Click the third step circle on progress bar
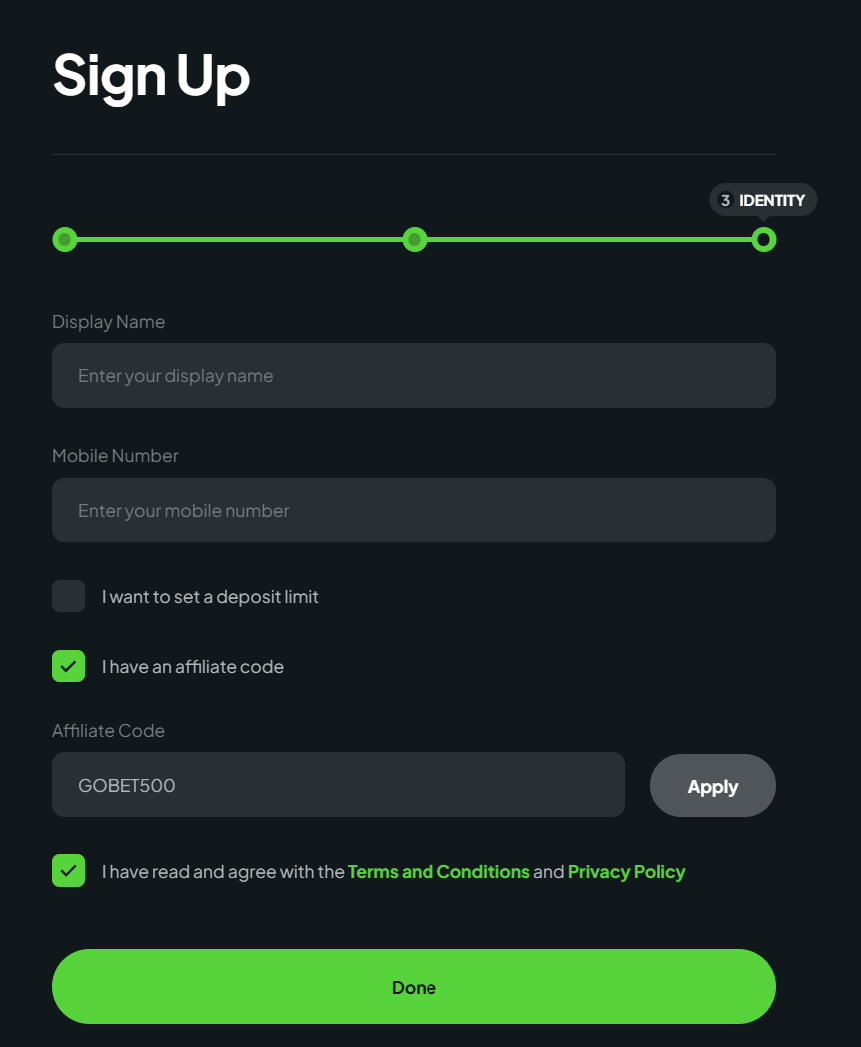This screenshot has width=861, height=1047. click(x=764, y=240)
